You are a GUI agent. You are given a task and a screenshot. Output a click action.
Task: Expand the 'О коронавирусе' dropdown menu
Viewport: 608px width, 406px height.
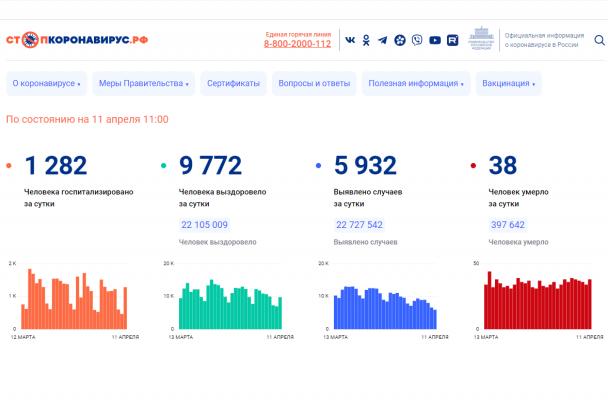(x=47, y=83)
